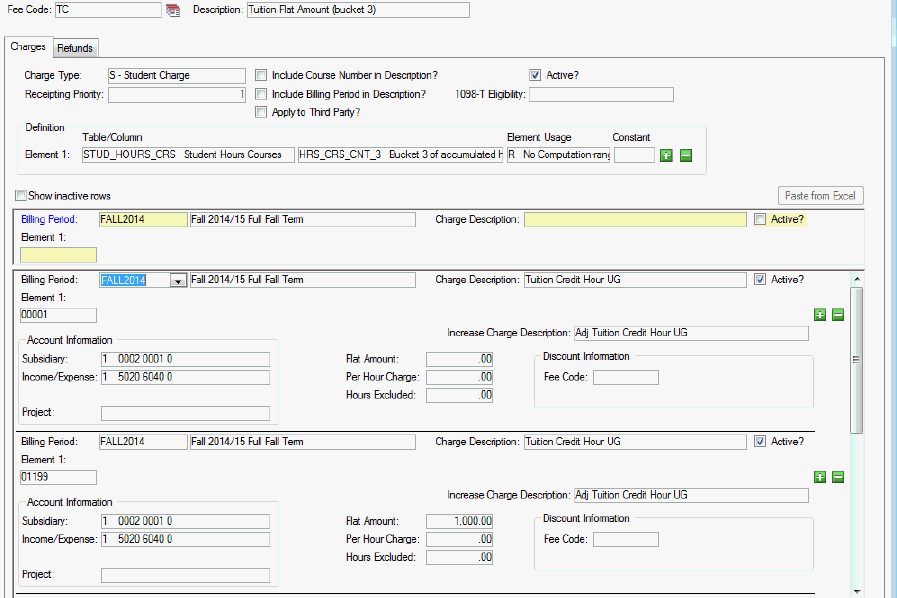Enable Include Billing Period in Description
The width and height of the screenshot is (897, 598).
[x=261, y=94]
